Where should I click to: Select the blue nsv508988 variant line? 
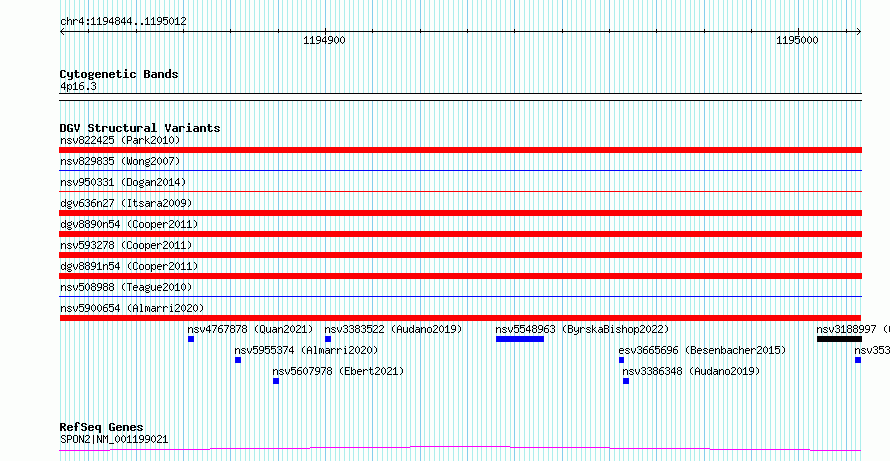pyautogui.click(x=460, y=296)
